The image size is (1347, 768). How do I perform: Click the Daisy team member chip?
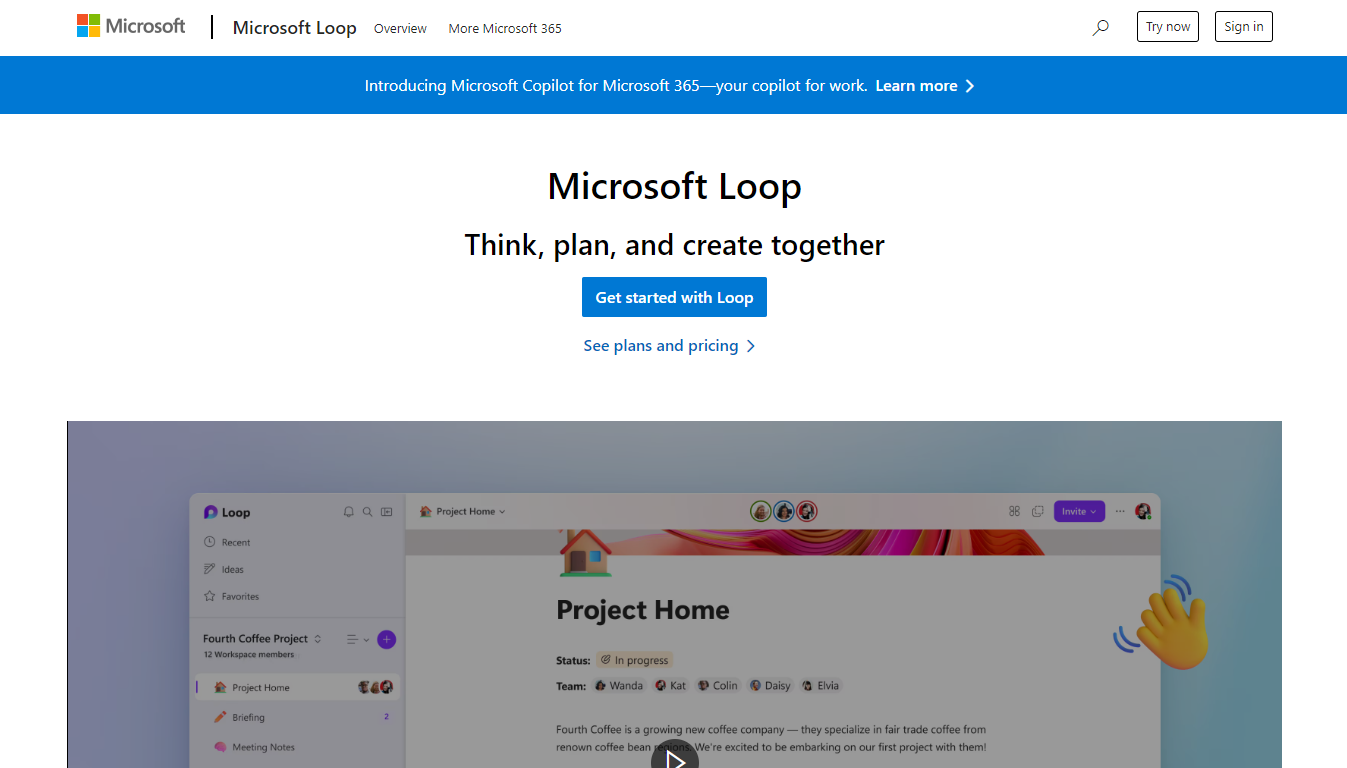coord(771,686)
